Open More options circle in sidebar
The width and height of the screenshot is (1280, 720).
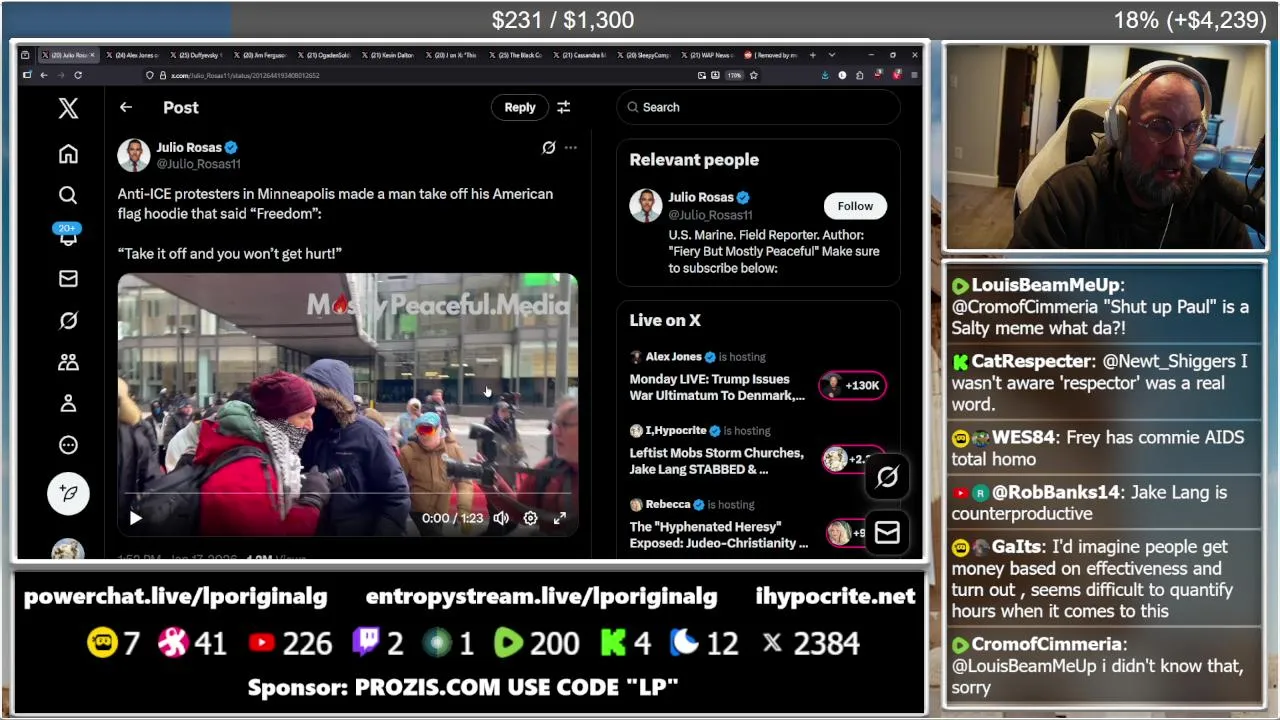(68, 445)
